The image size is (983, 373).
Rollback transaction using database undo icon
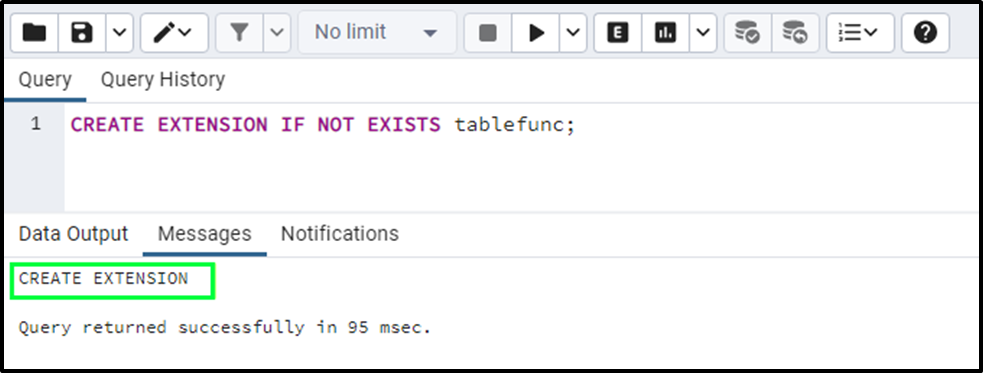tap(796, 33)
